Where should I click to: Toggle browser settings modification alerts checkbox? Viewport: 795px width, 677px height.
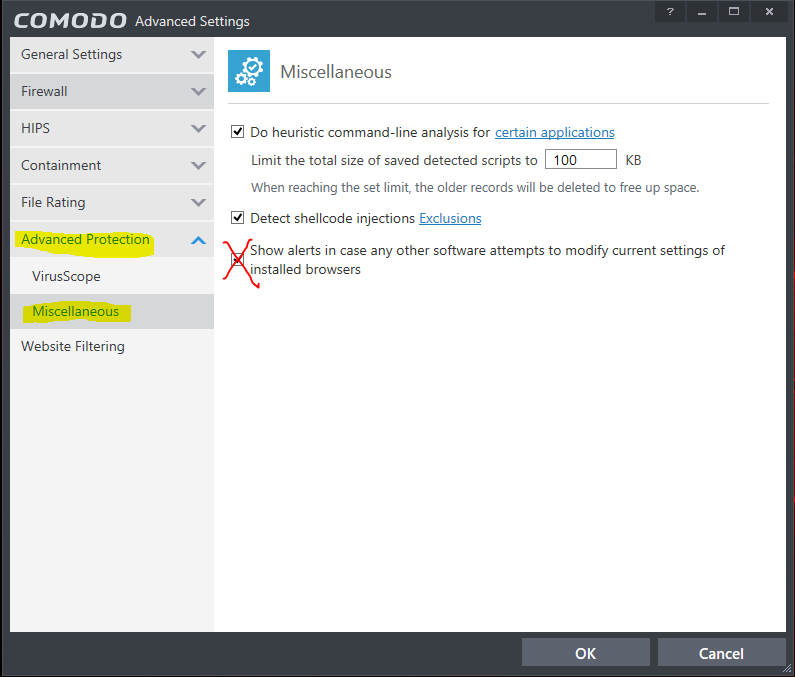click(x=238, y=259)
